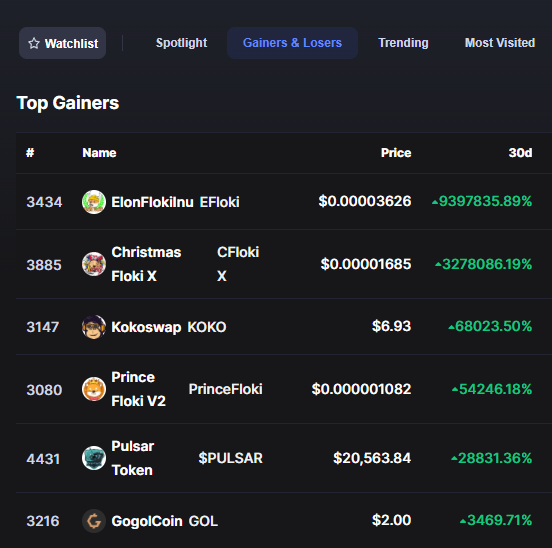Viewport: 552px width, 548px height.
Task: Open the Pulsar Token coin link
Action: [x=133, y=458]
